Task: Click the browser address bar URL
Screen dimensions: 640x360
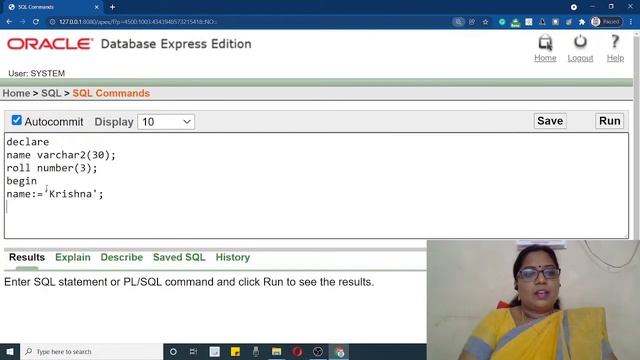Action: (138, 22)
